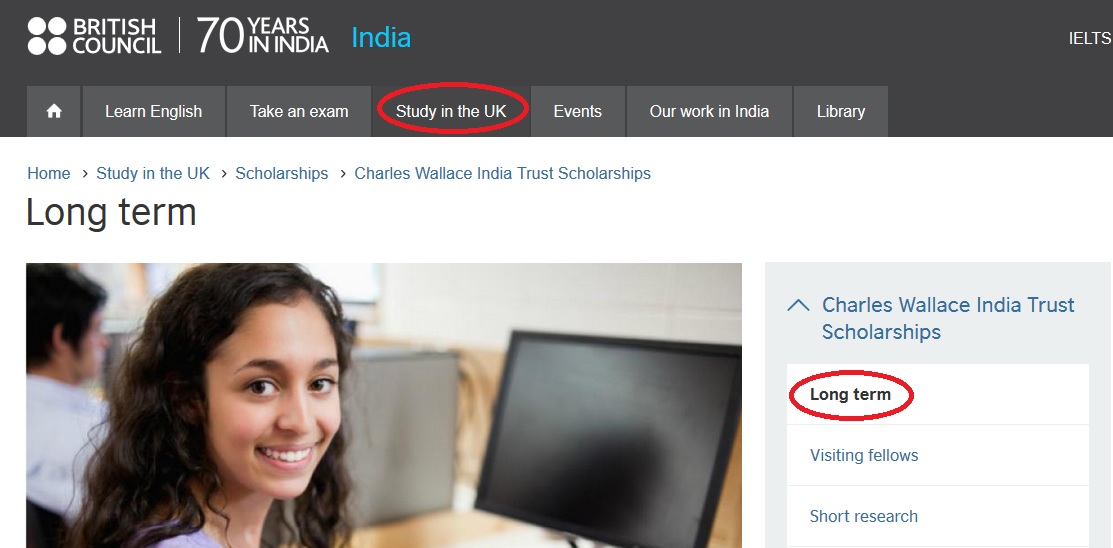
Task: Click the home icon in navigation bar
Action: point(54,111)
